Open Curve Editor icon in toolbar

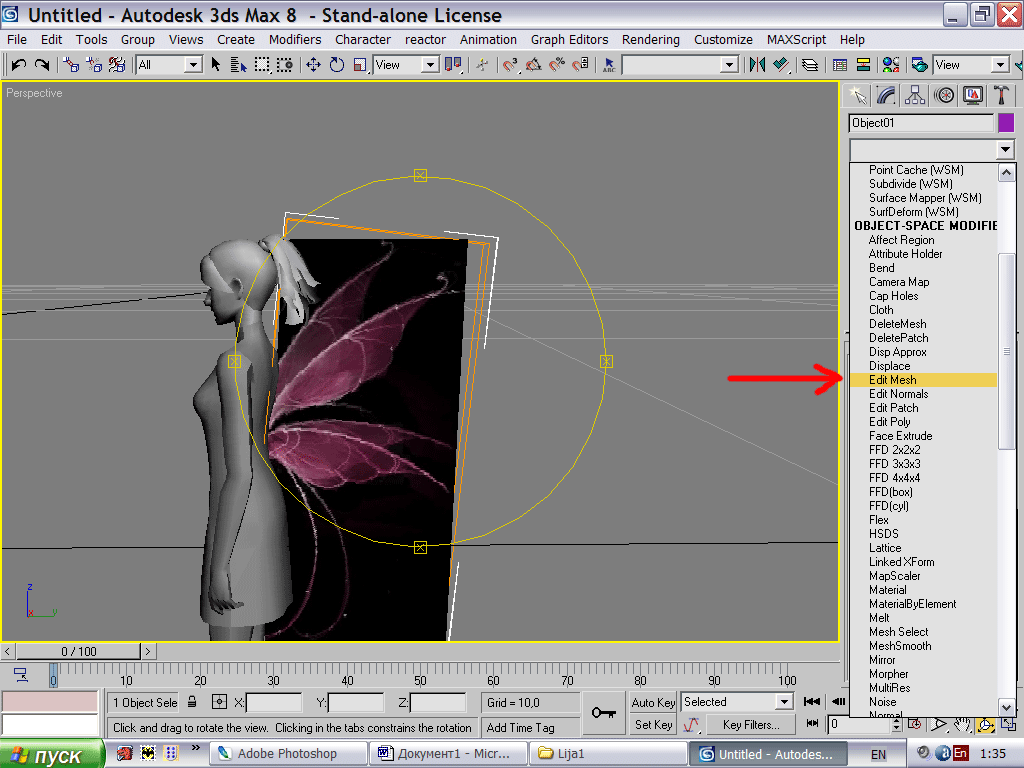[x=840, y=65]
